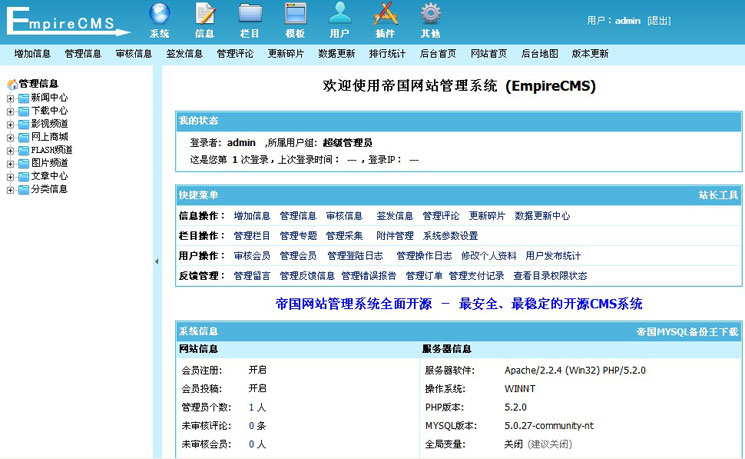Open 增加信息 in the top menu bar
This screenshot has height=459, width=745.
click(x=32, y=54)
